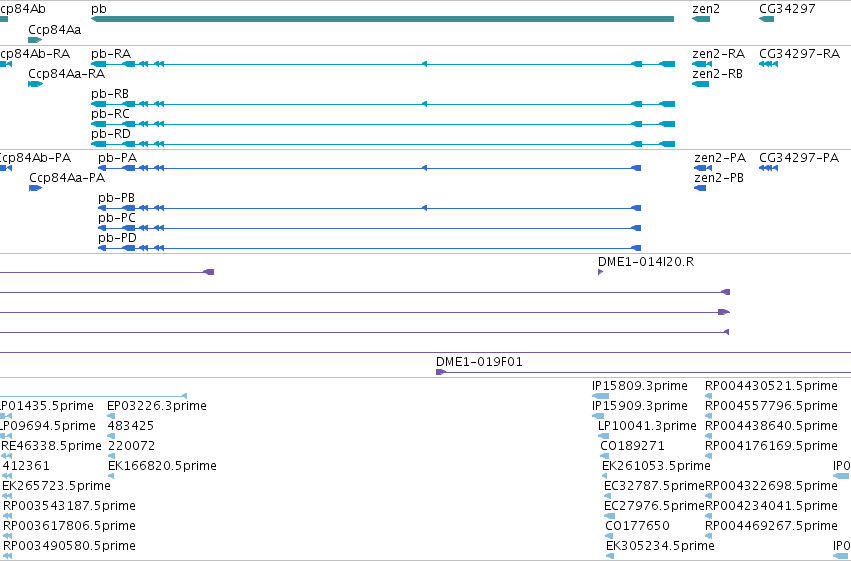Select the pb gene bar
The image size is (851, 561).
tap(383, 19)
